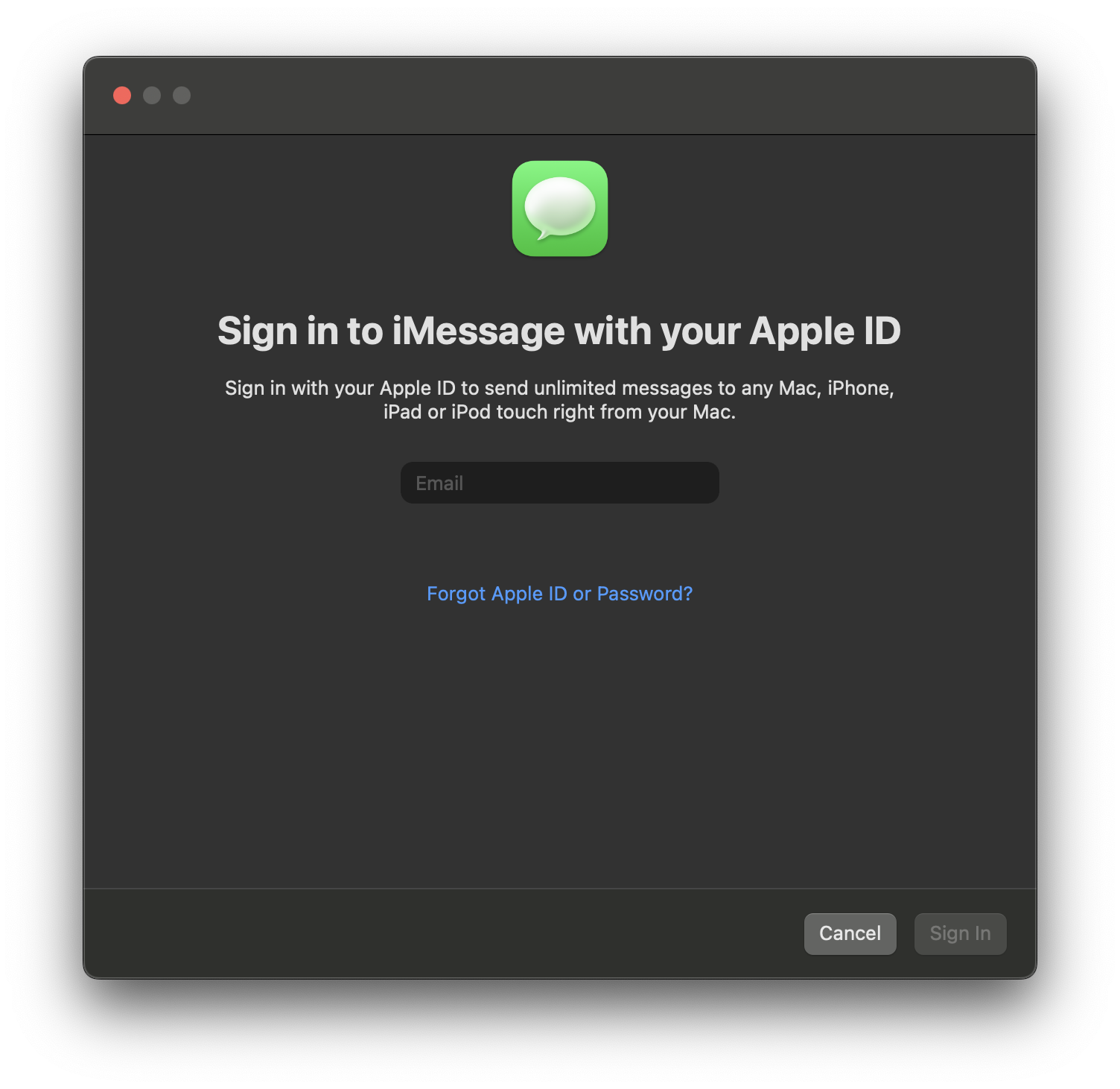The width and height of the screenshot is (1120, 1089).
Task: Click the dimmed Sign In button
Action: coord(961,933)
